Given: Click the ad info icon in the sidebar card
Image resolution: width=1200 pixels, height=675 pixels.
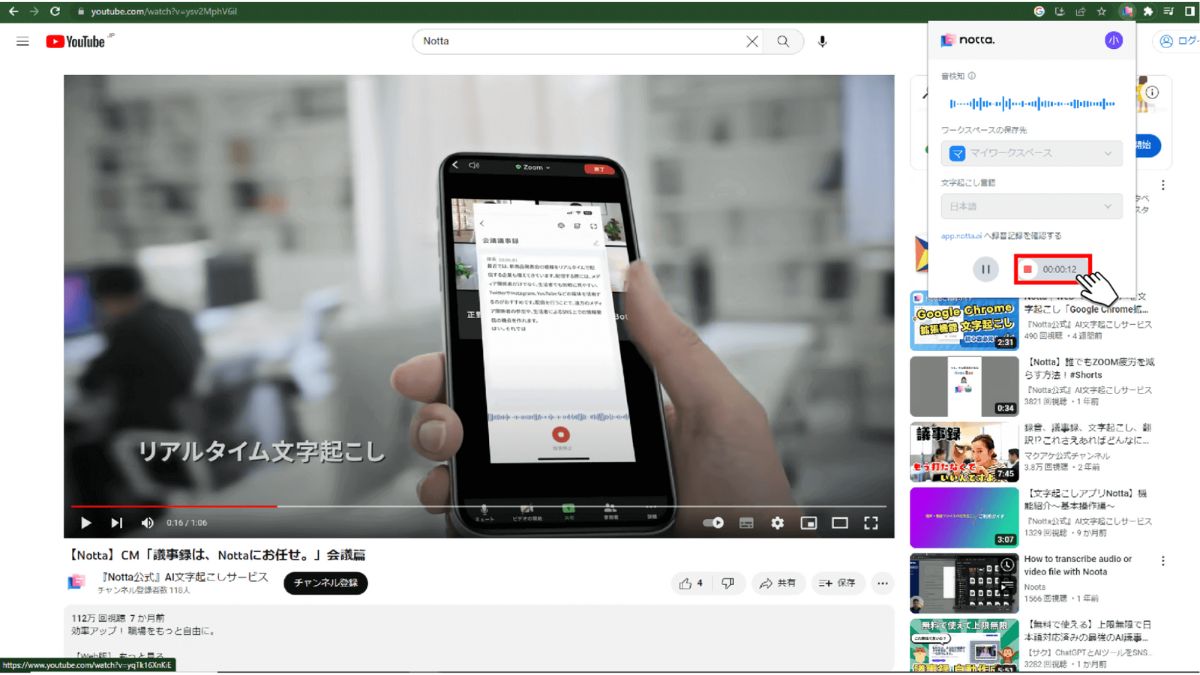Looking at the screenshot, I should tap(1152, 92).
